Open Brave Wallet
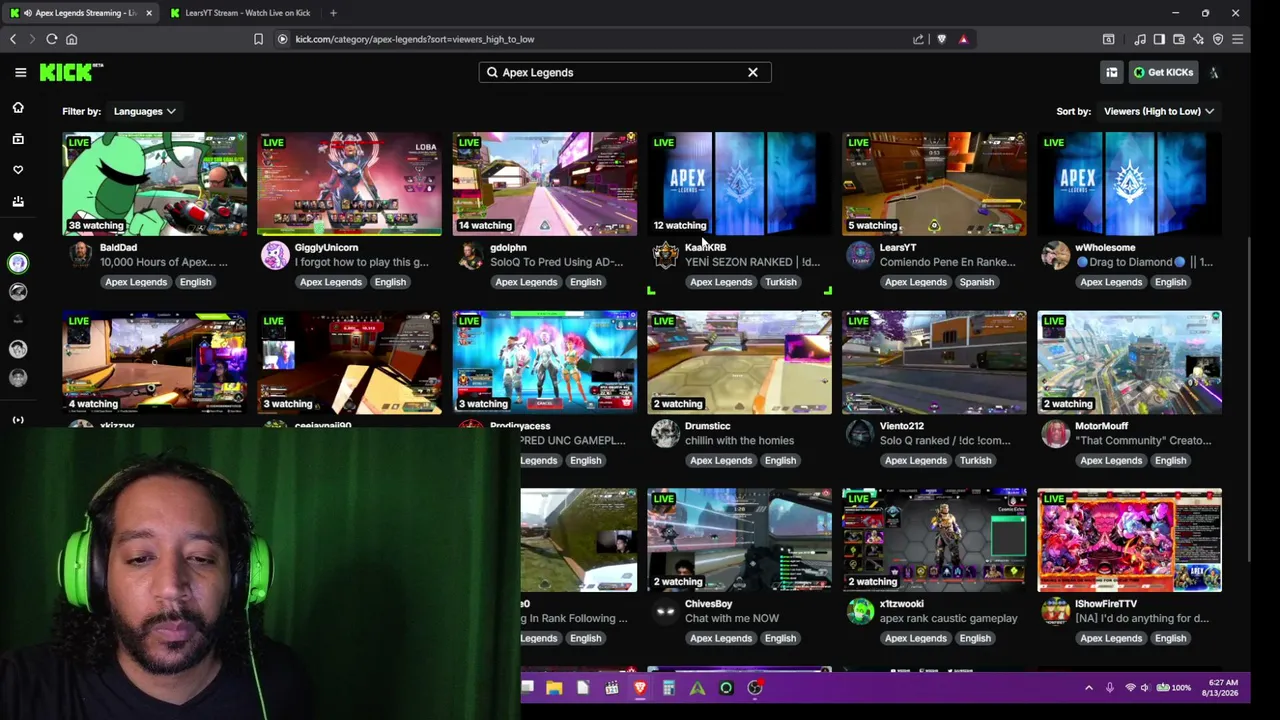The image size is (1280, 720). pyautogui.click(x=1179, y=39)
